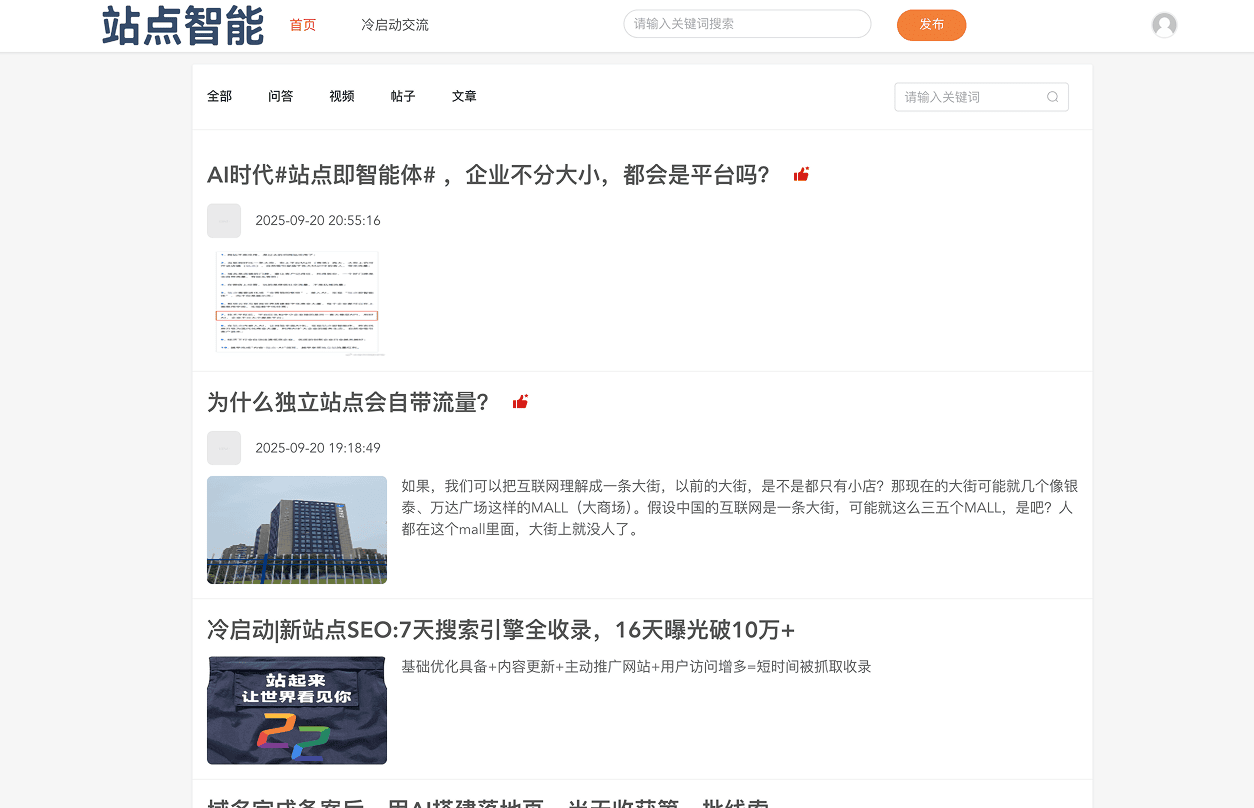Click thumbs-up icon beside 为什么独立站点会自带流量 title
The image size is (1254, 808).
click(520, 402)
